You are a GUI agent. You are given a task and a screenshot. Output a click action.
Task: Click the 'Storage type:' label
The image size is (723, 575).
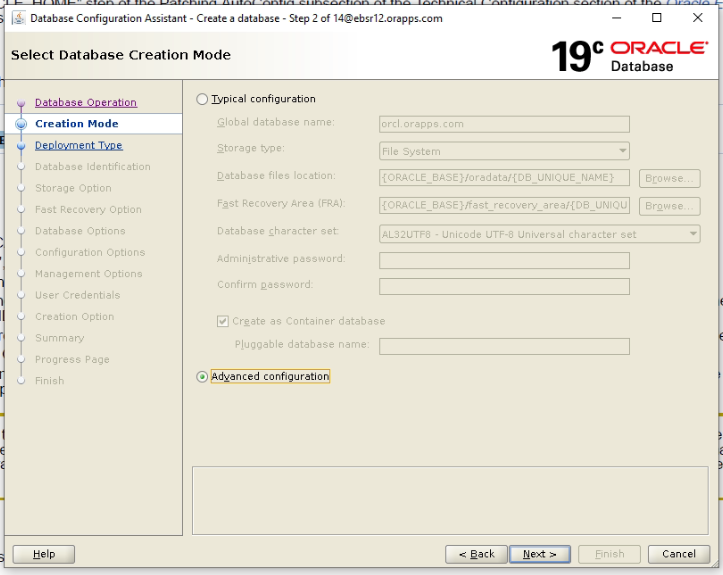(251, 148)
